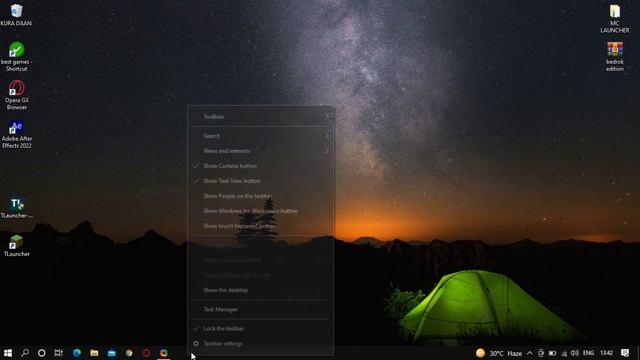
Task: Open the 30°C Haze weather widget
Action: (x=499, y=353)
